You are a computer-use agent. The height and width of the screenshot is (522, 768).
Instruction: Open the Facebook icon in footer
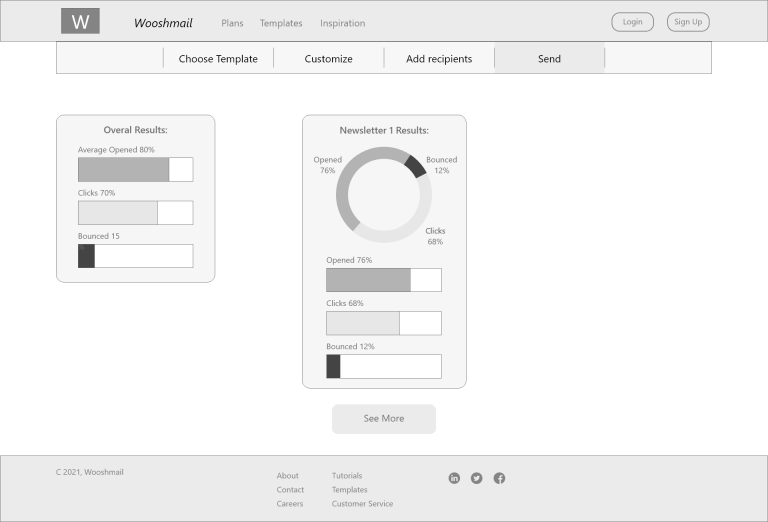(499, 478)
